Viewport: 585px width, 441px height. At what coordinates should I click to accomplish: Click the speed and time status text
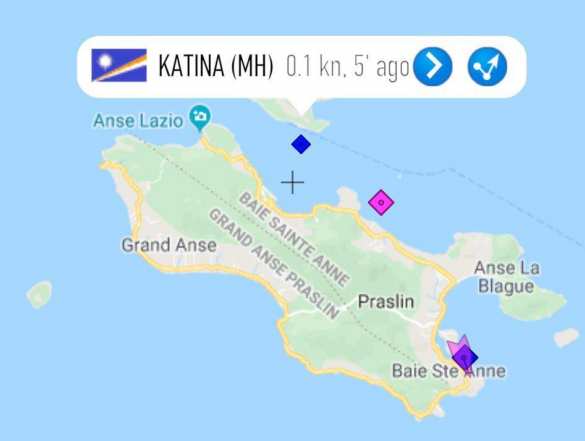tap(348, 67)
